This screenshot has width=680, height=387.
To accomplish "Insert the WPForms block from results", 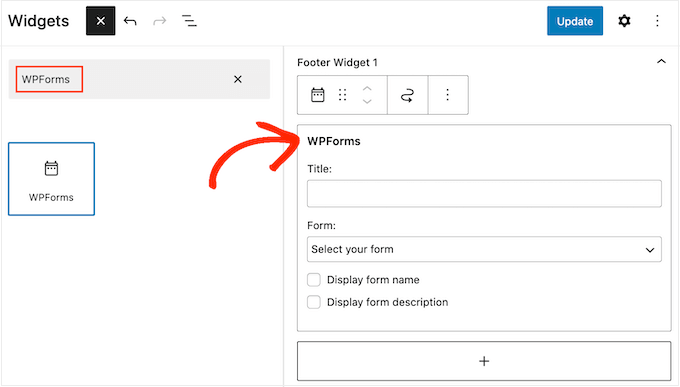I will tap(51, 179).
